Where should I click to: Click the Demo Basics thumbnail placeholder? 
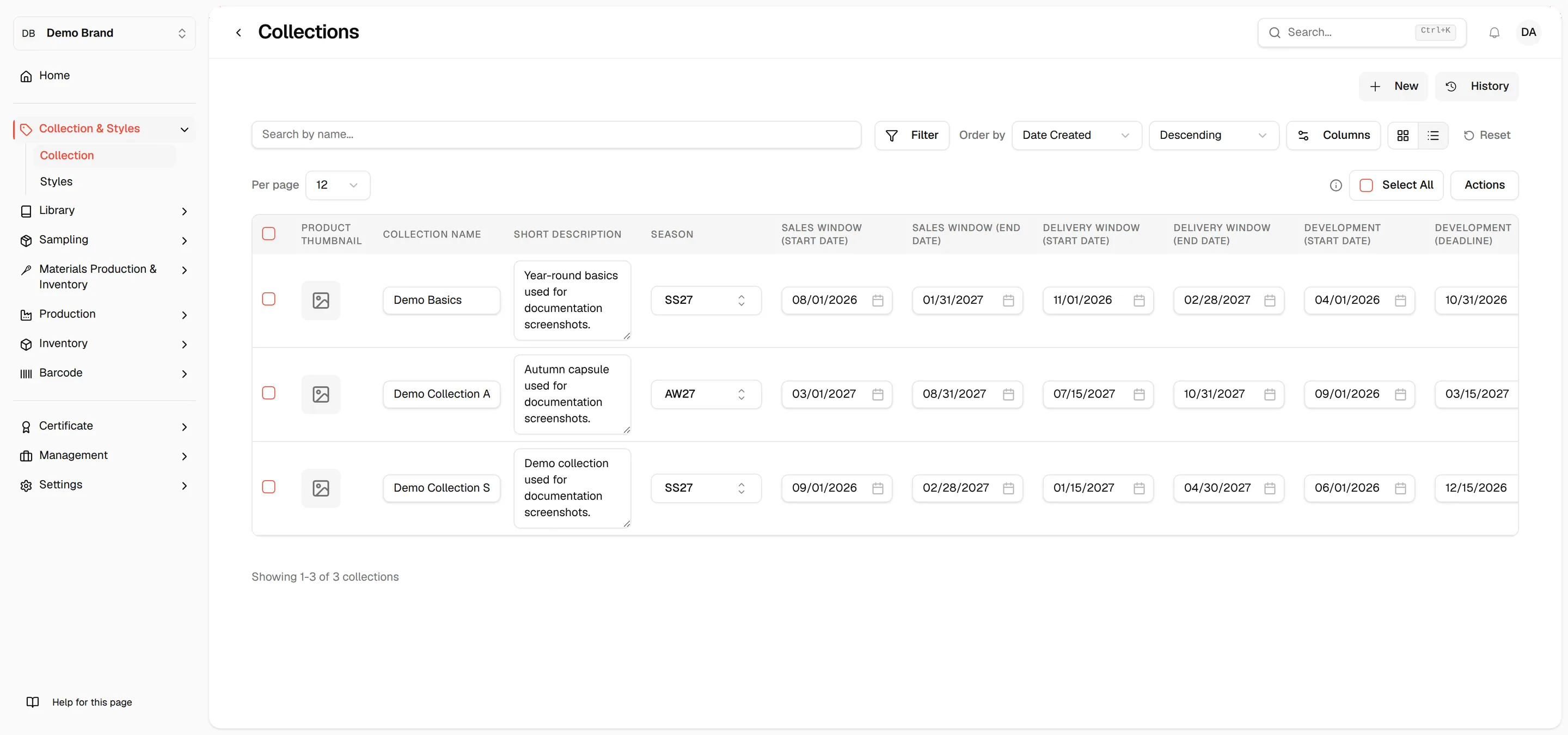(x=321, y=301)
